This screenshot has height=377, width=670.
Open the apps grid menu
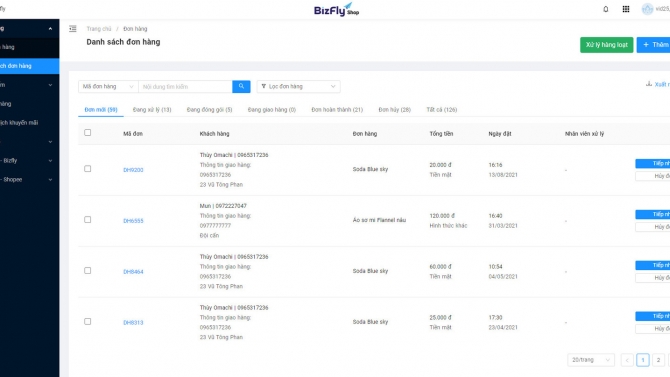tap(626, 9)
